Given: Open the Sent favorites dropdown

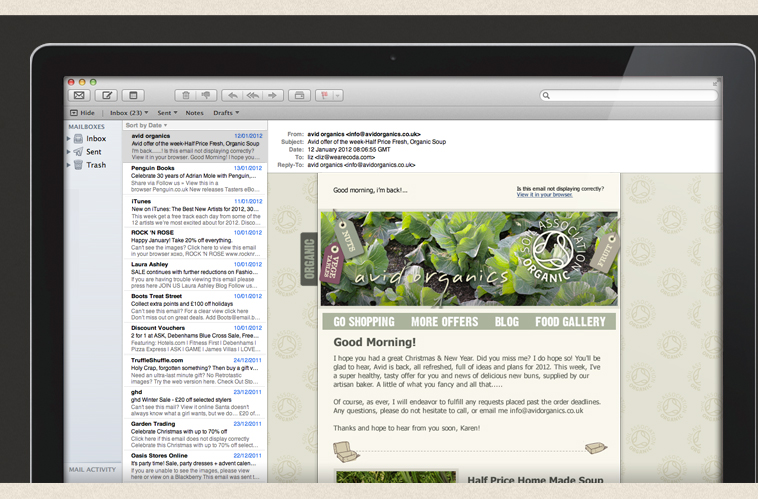Looking at the screenshot, I should [x=167, y=113].
